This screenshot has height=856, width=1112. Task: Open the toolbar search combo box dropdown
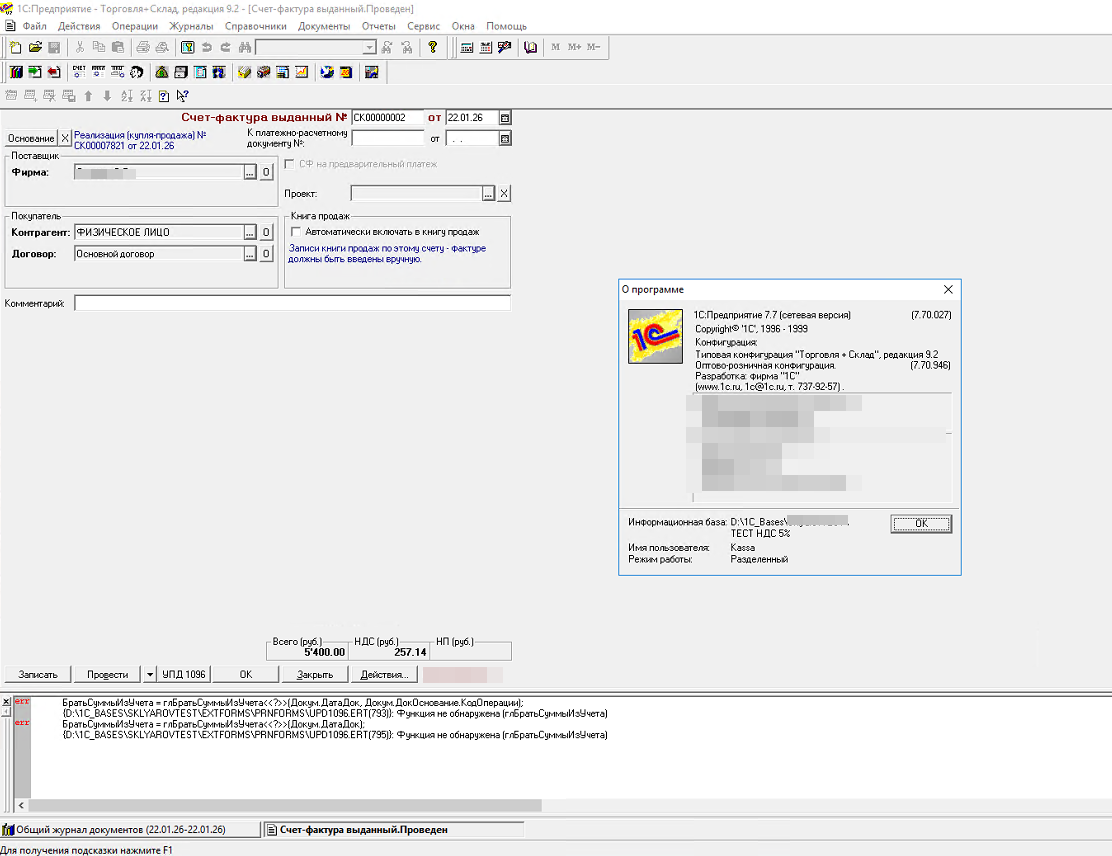pyautogui.click(x=369, y=48)
